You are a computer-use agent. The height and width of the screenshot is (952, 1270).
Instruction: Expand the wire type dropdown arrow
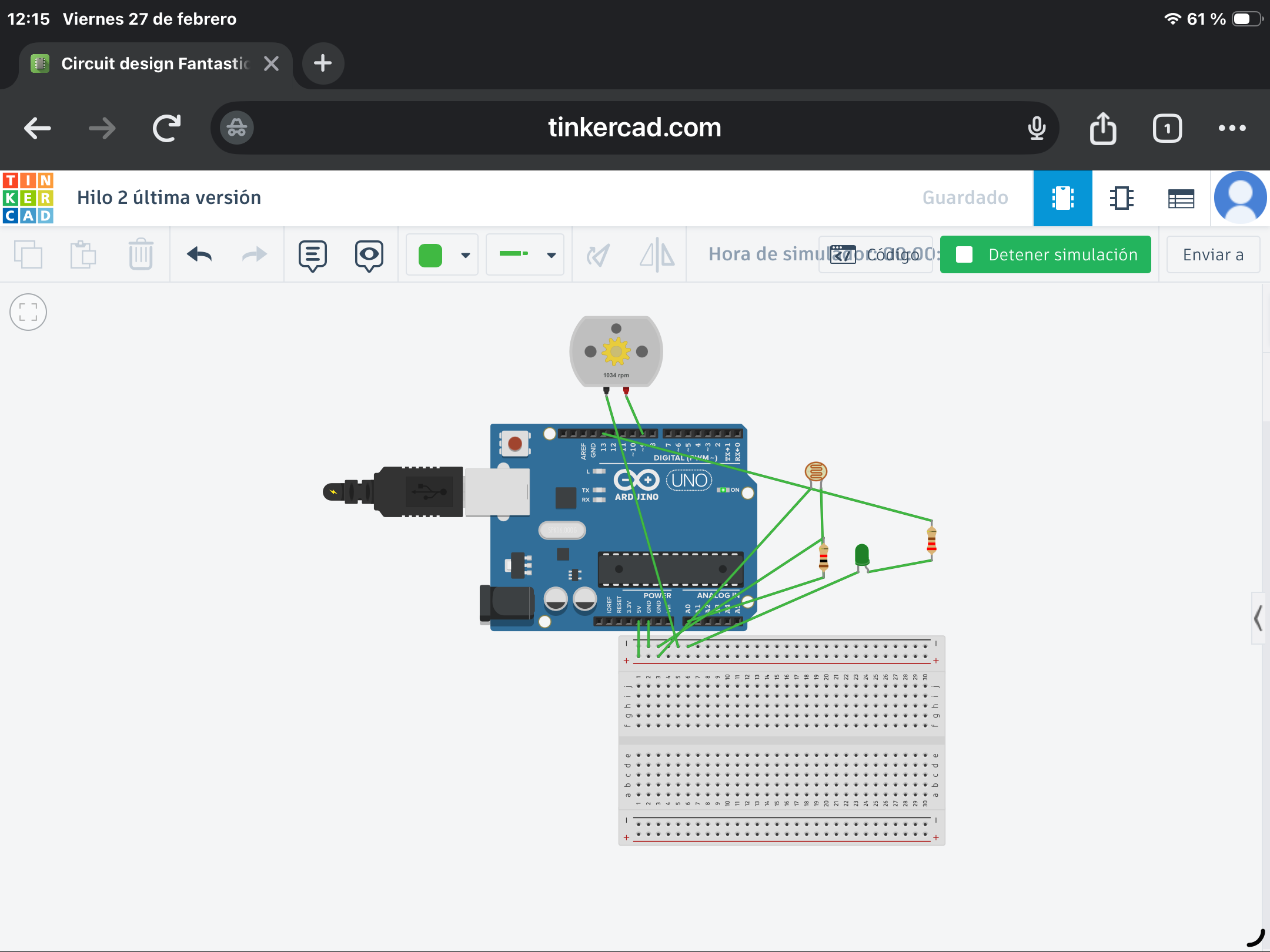551,255
